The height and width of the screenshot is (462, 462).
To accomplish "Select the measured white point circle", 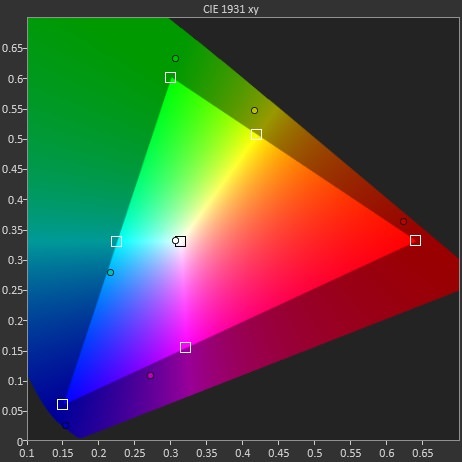I will tap(175, 241).
